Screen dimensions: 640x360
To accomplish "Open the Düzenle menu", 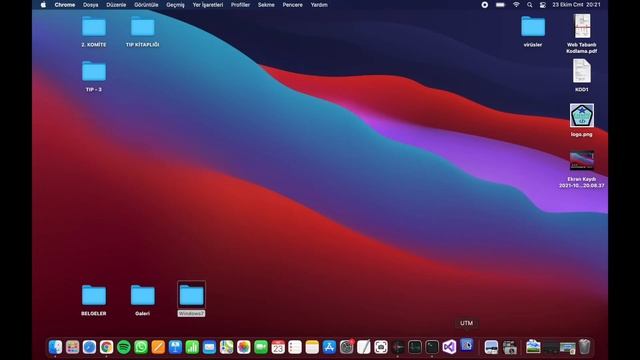I will (x=116, y=5).
